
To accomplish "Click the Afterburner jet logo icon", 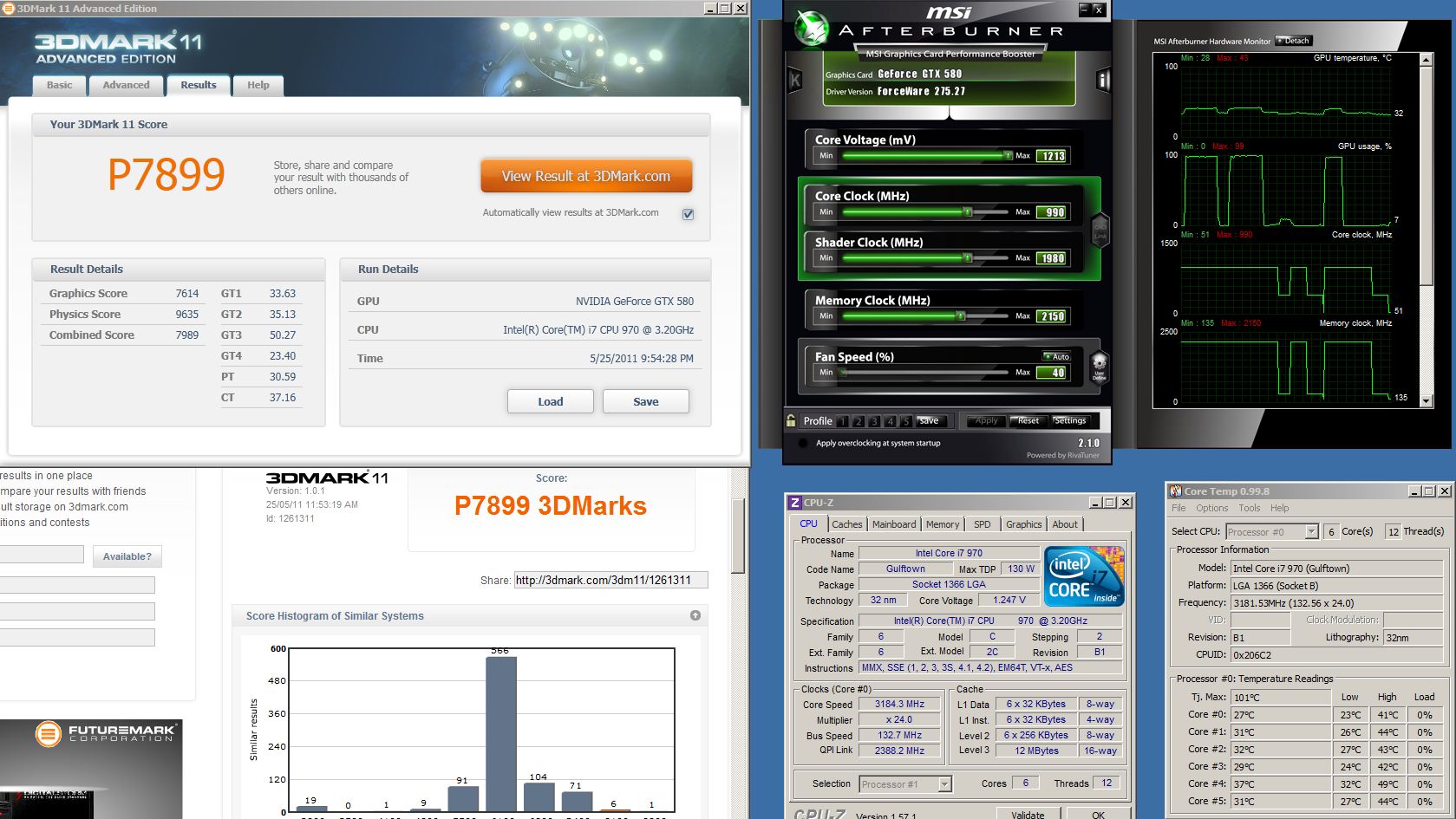I will point(812,29).
